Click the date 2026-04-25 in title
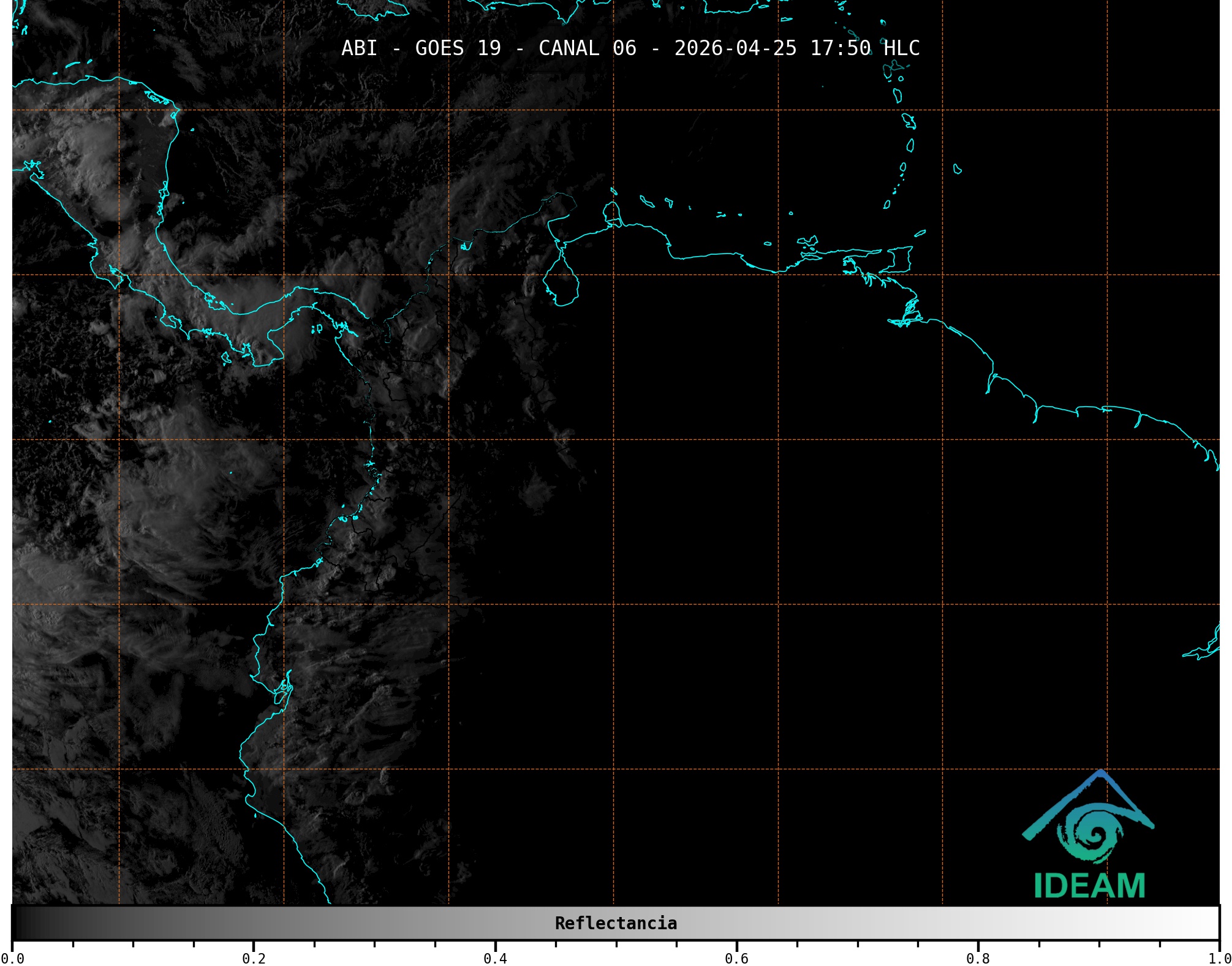The image size is (1232, 966). pyautogui.click(x=735, y=48)
